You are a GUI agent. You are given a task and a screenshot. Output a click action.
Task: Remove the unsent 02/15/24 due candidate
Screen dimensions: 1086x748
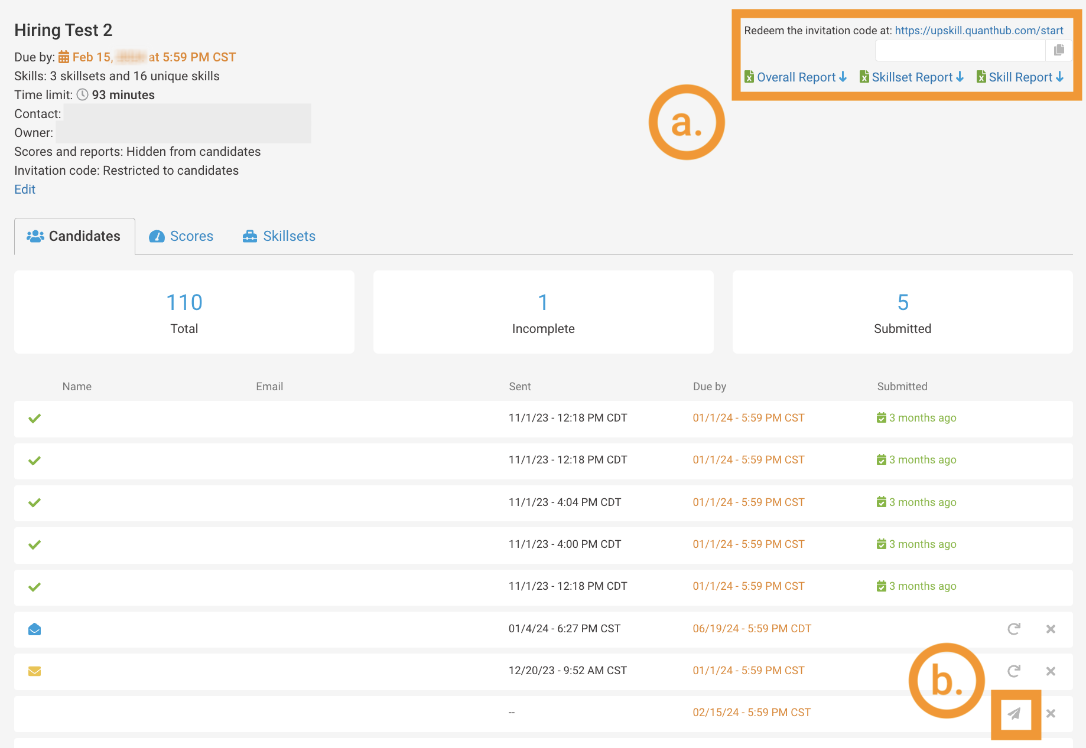pyautogui.click(x=1051, y=713)
